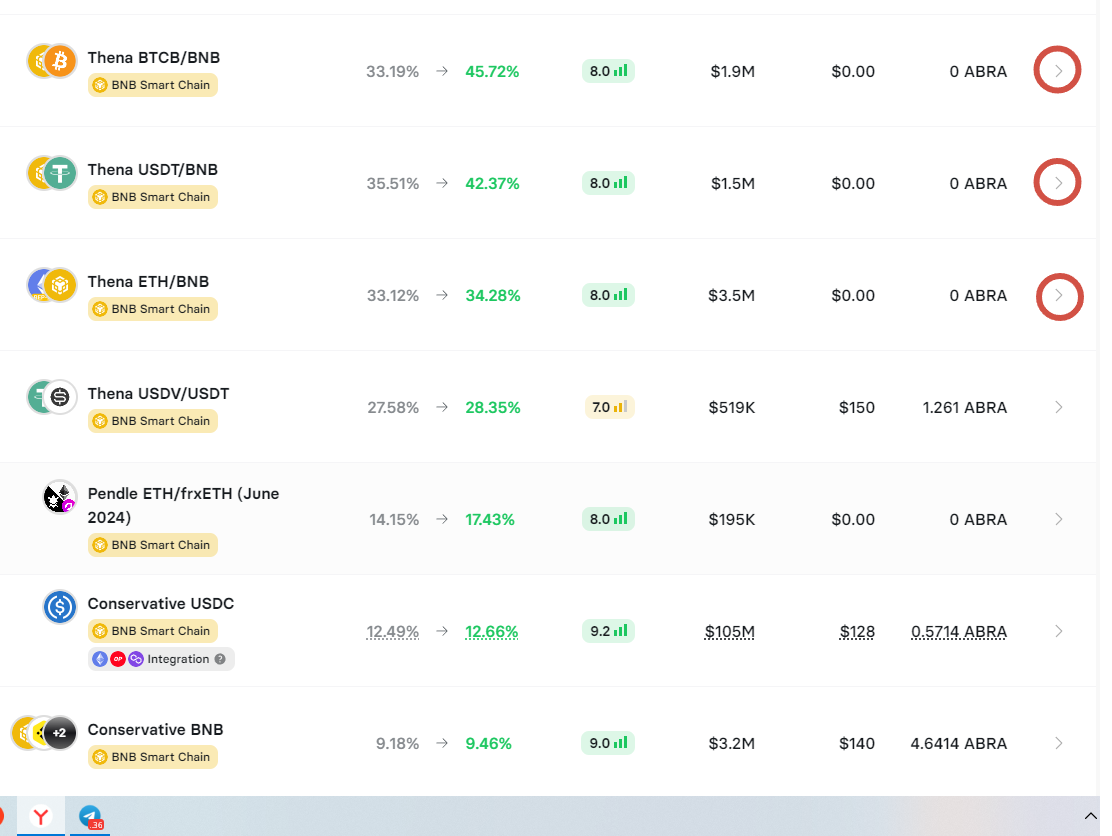Click the $150 deposit value

[x=857, y=408]
